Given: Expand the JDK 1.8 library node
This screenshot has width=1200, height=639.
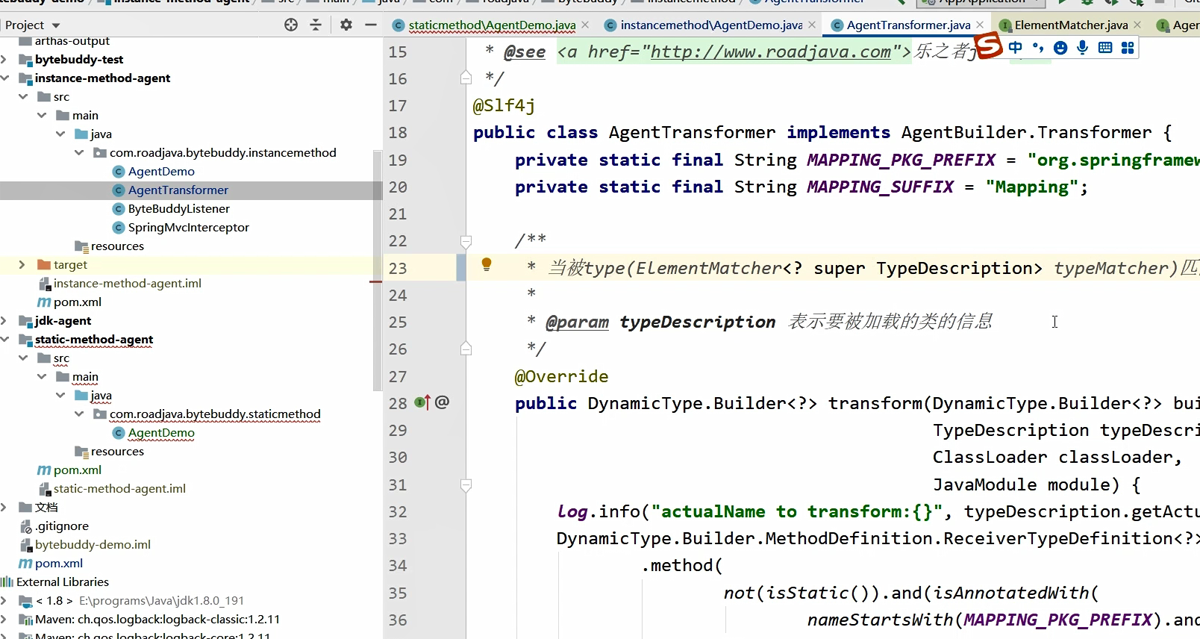Looking at the screenshot, I should 5,601.
